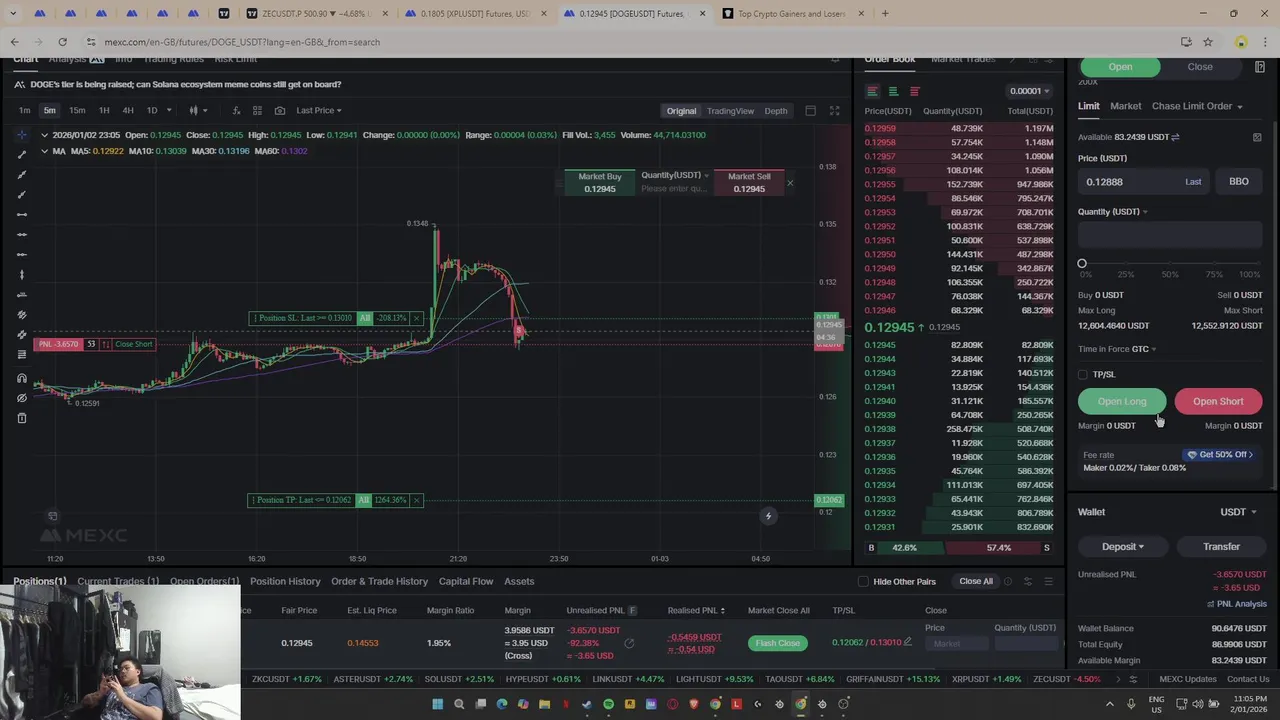Show order book buys only view
This screenshot has width=1280, height=720.
coord(893,91)
